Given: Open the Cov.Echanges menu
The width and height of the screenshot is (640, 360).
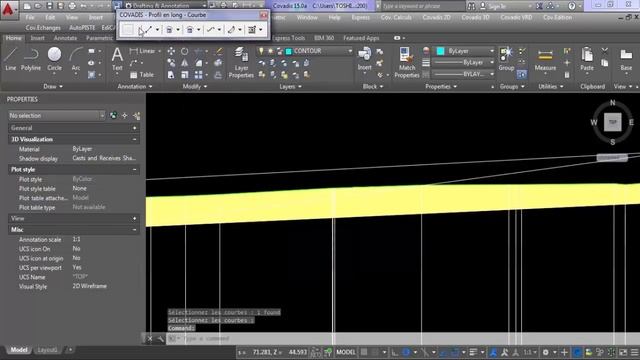Looking at the screenshot, I should point(43,28).
